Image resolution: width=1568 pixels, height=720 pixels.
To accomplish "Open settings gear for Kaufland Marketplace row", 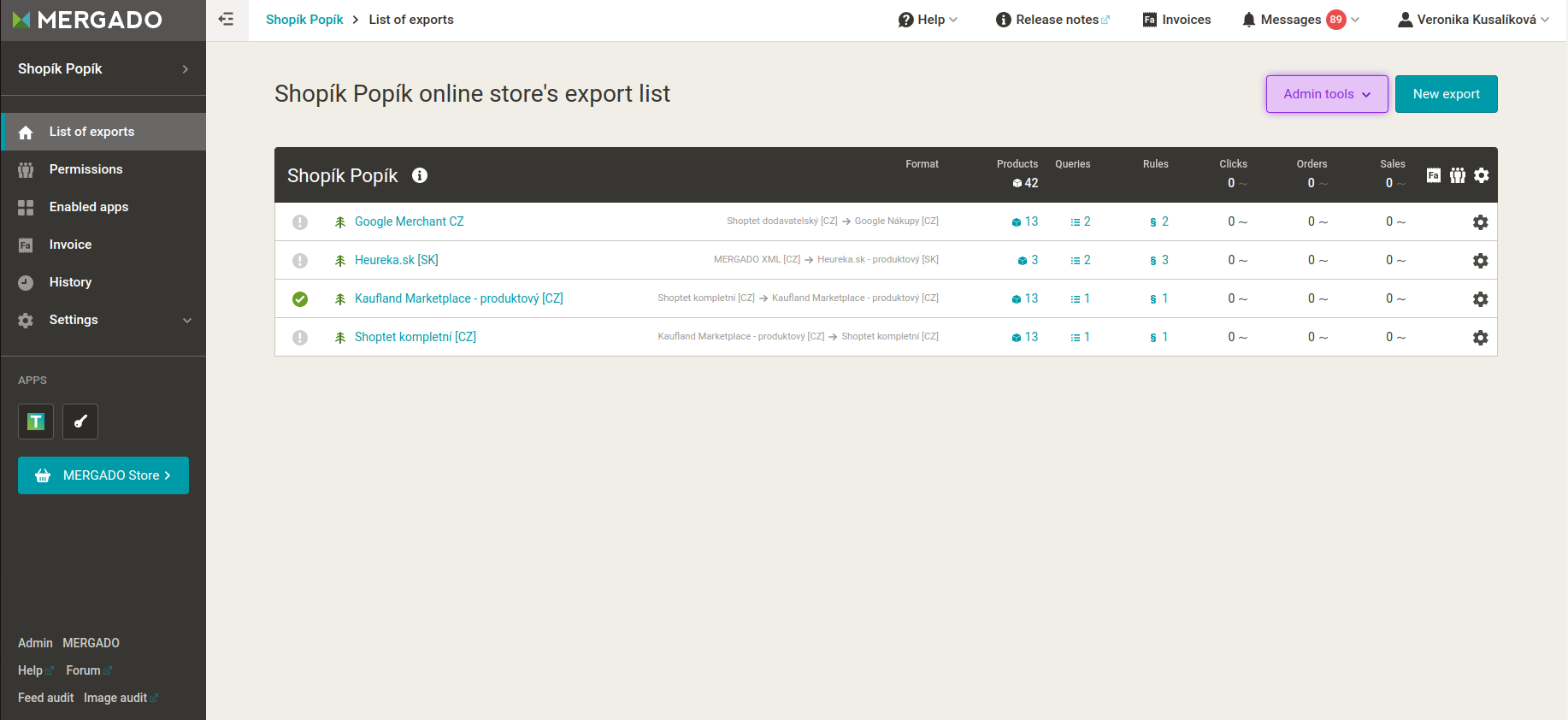I will coord(1481,299).
